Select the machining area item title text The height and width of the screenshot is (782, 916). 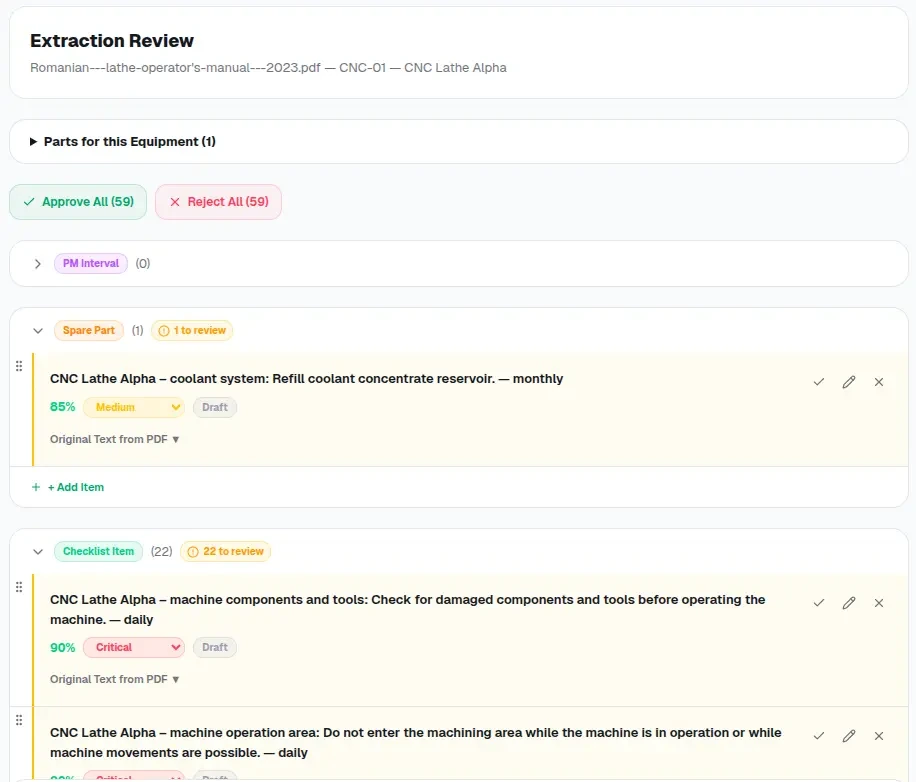tap(416, 743)
